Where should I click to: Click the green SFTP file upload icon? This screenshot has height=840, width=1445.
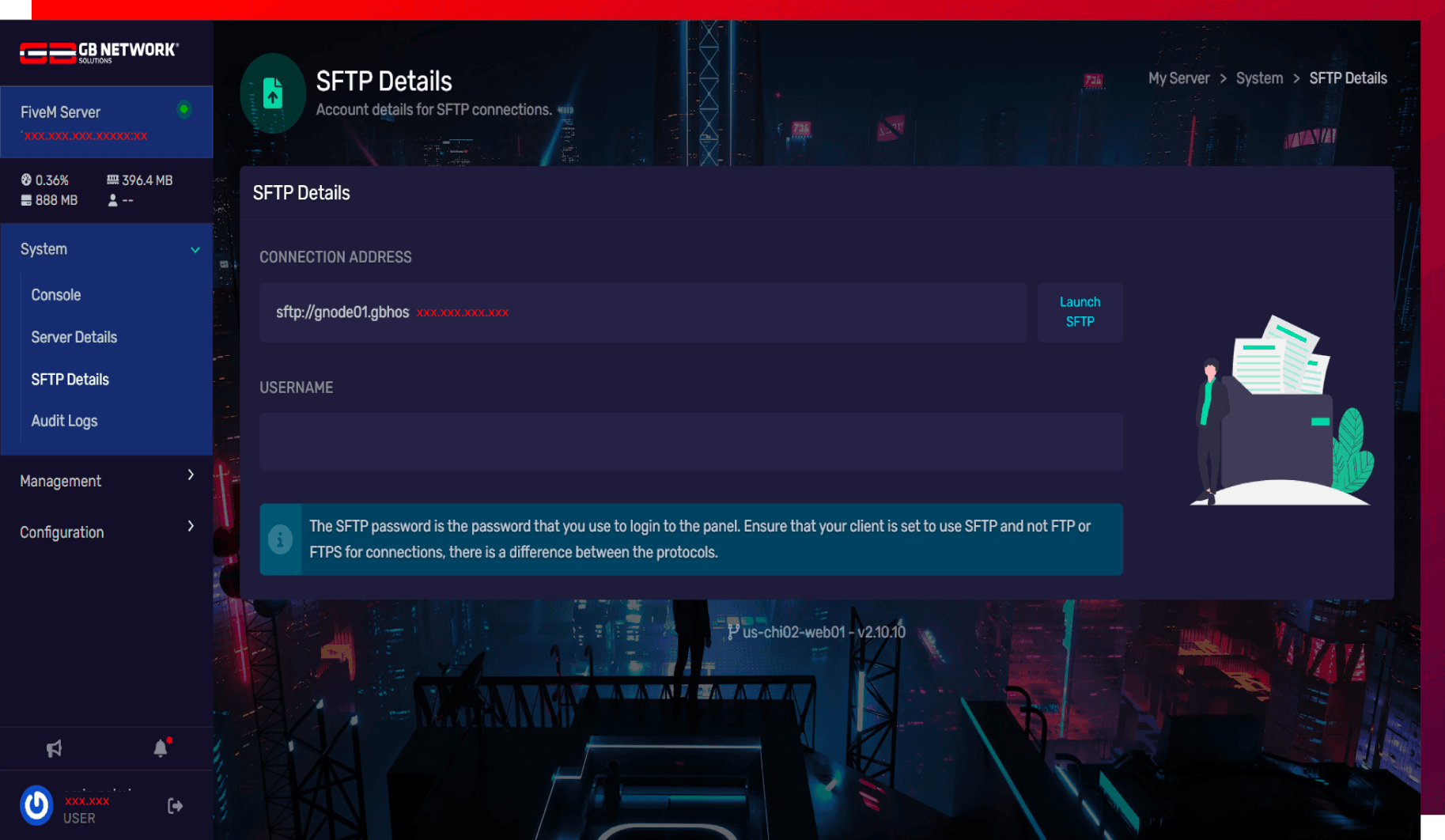pos(273,93)
